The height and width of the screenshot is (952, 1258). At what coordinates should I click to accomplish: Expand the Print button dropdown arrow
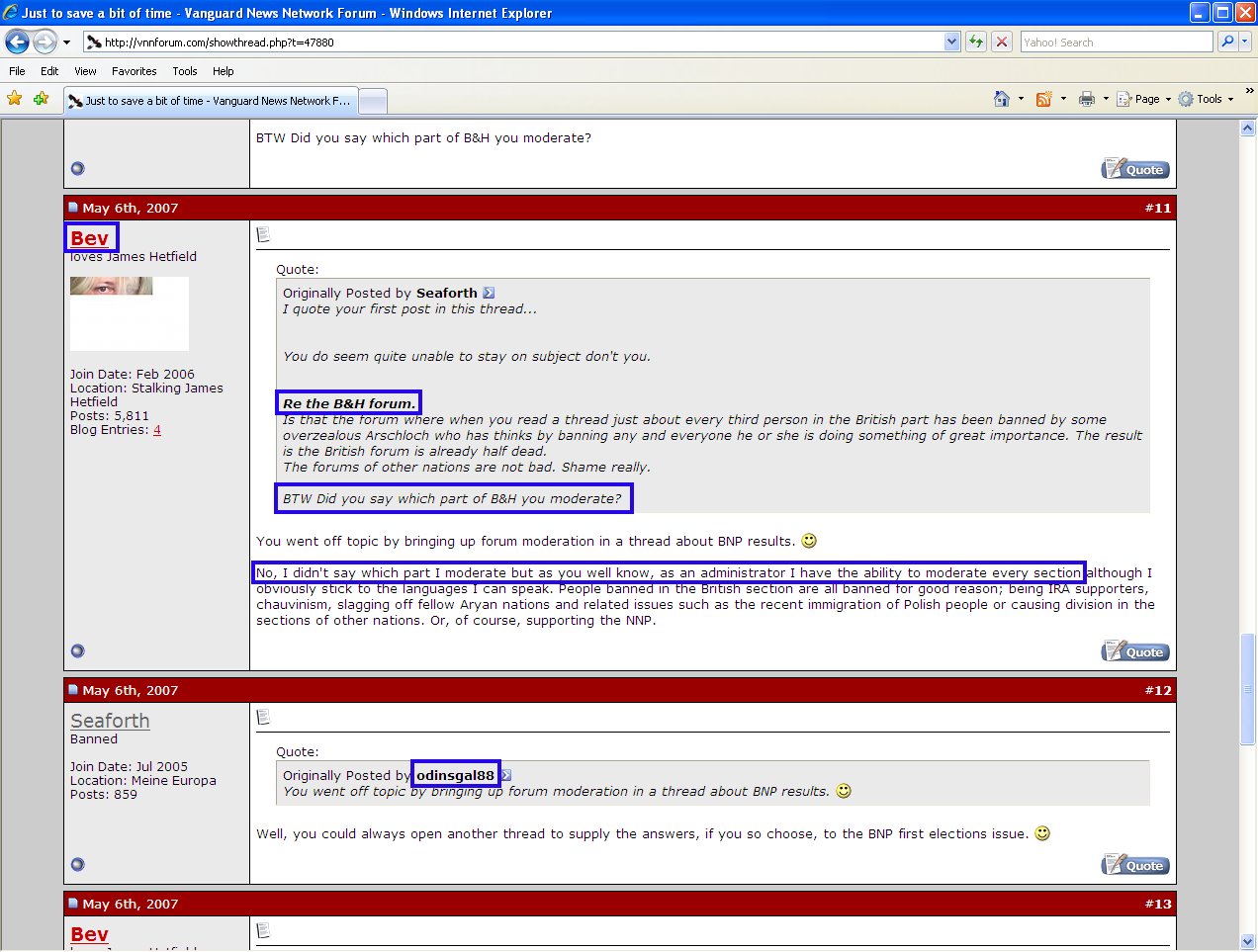point(1106,99)
